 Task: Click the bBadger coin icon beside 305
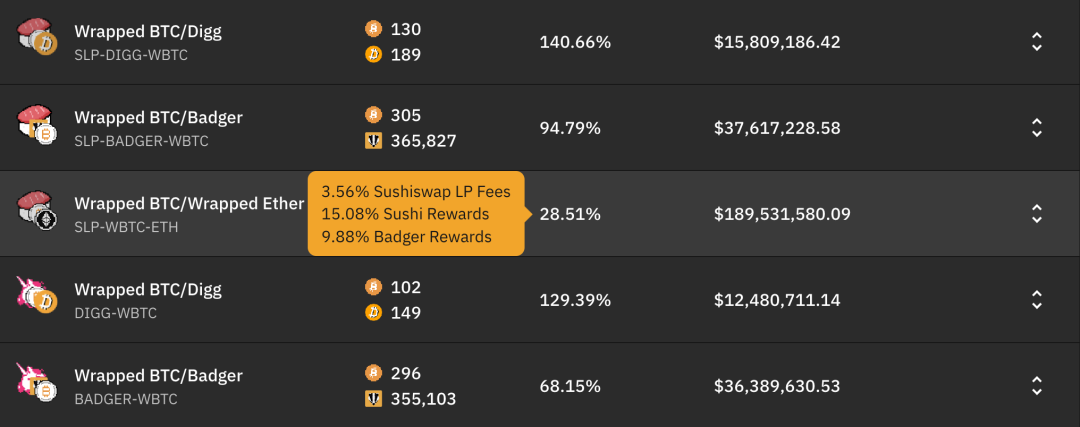(x=373, y=114)
